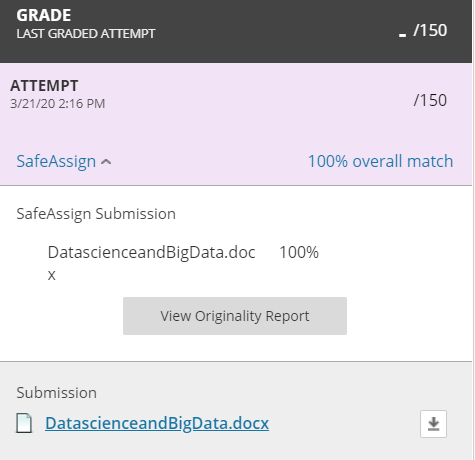Viewport: 475px width, 460px height.
Task: Click the Submission section label
Action: coord(57,393)
